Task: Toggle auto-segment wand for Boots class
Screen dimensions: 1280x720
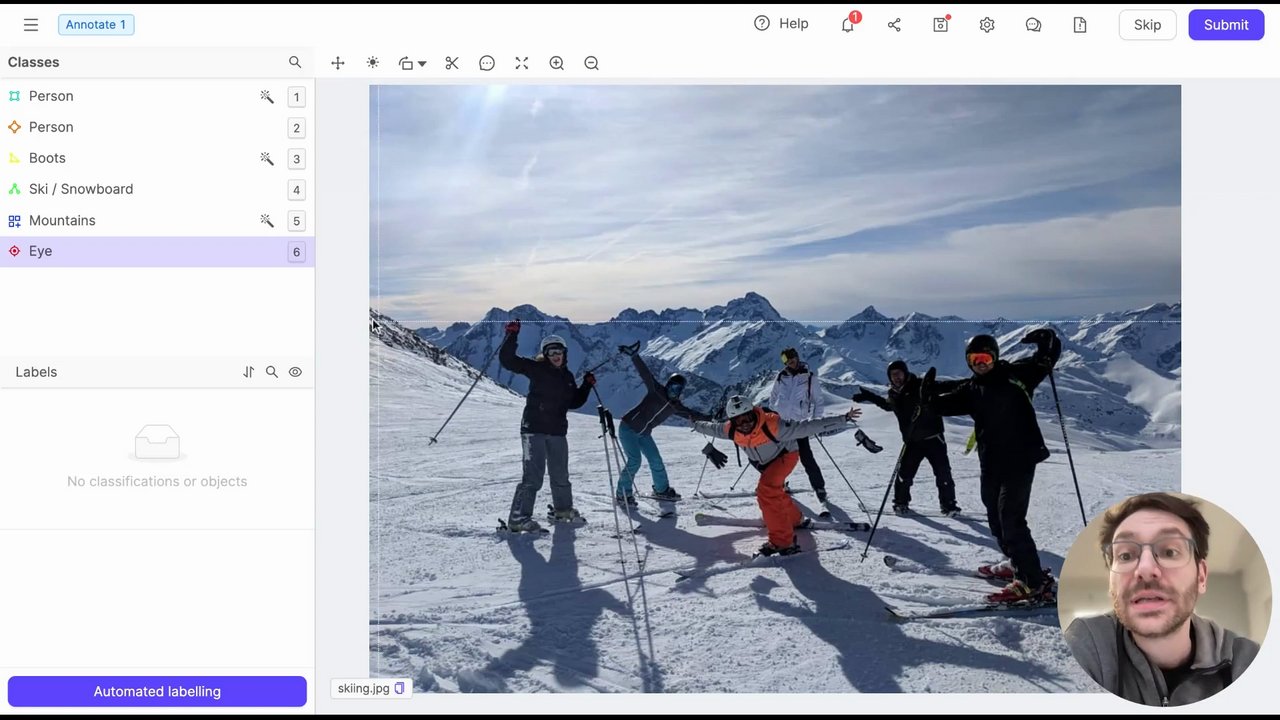Action: point(267,158)
